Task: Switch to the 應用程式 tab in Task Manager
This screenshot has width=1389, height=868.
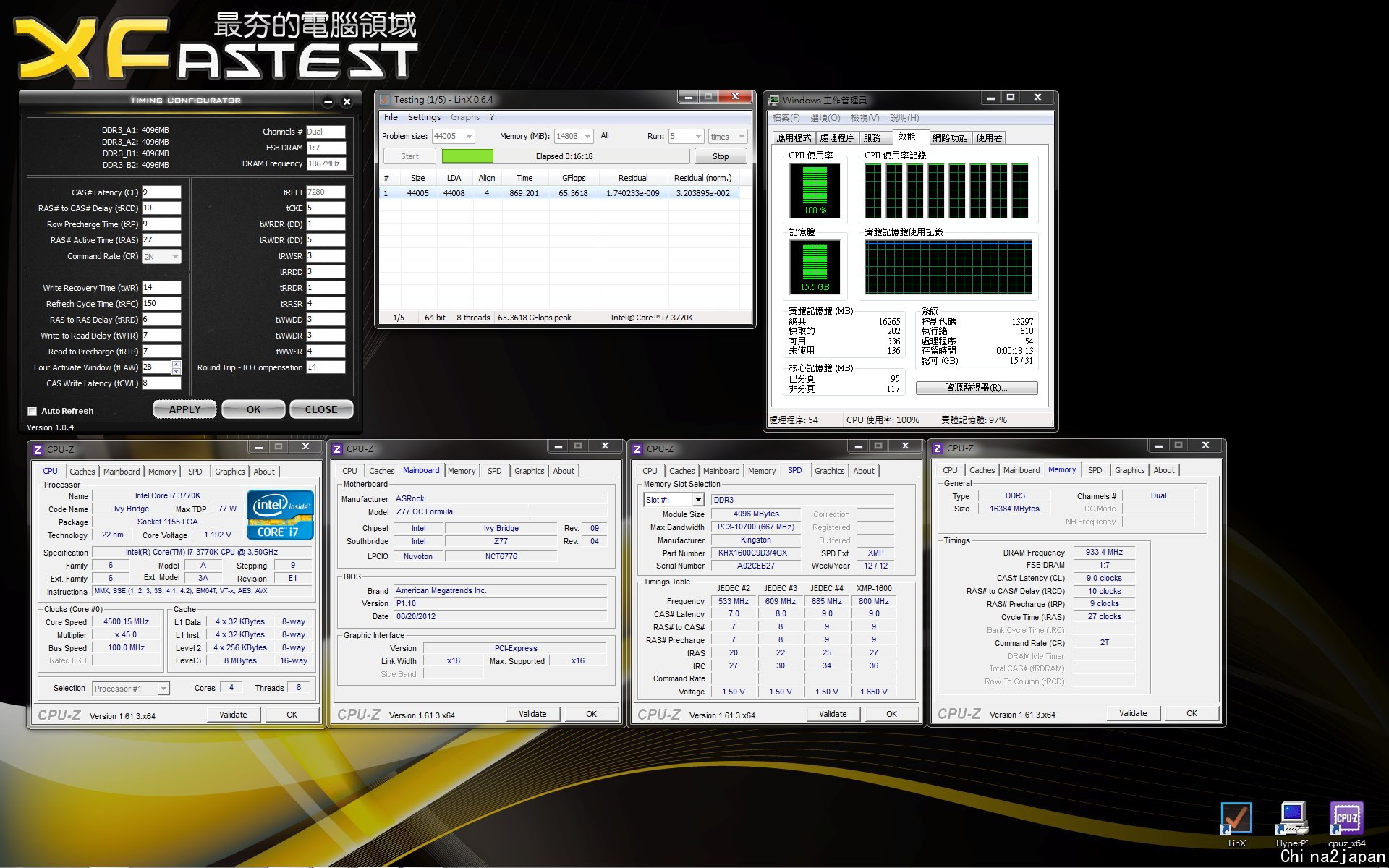Action: [x=794, y=137]
